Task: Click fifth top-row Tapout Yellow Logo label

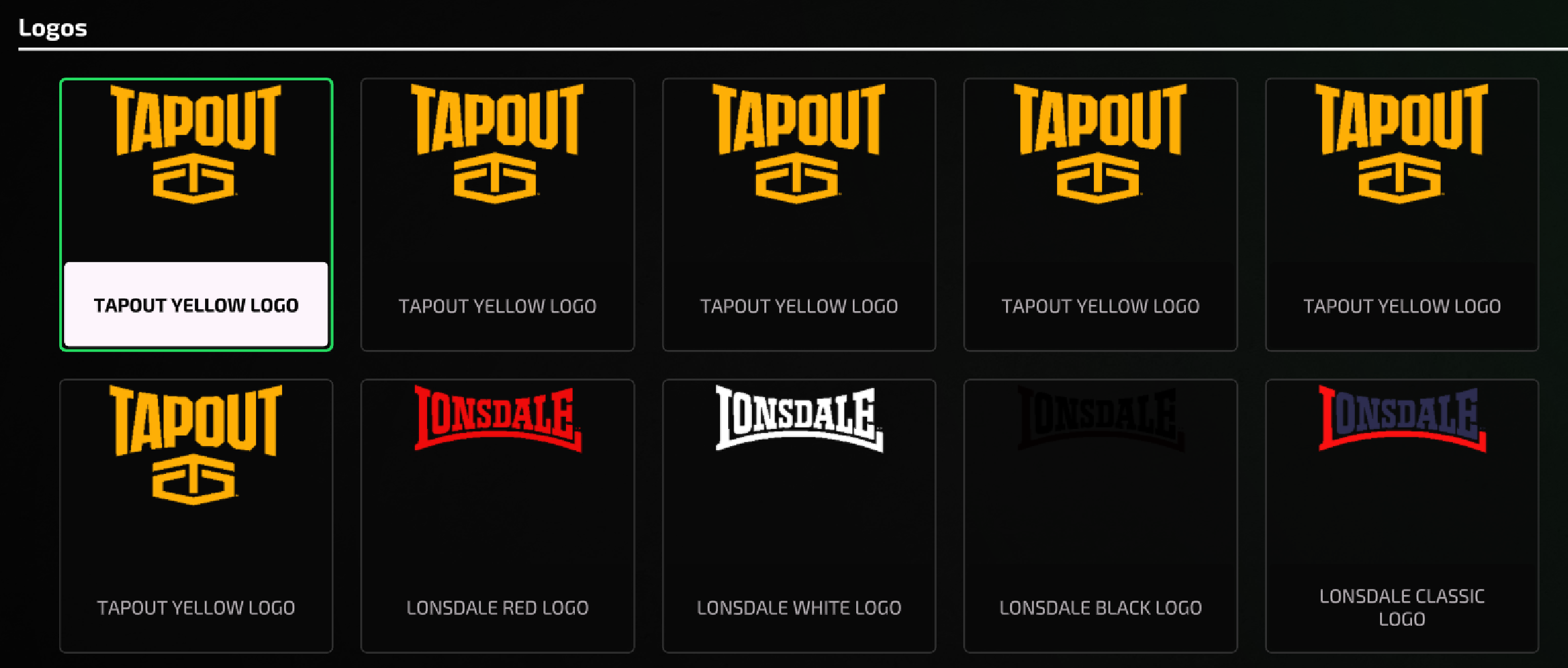Action: coord(1402,306)
